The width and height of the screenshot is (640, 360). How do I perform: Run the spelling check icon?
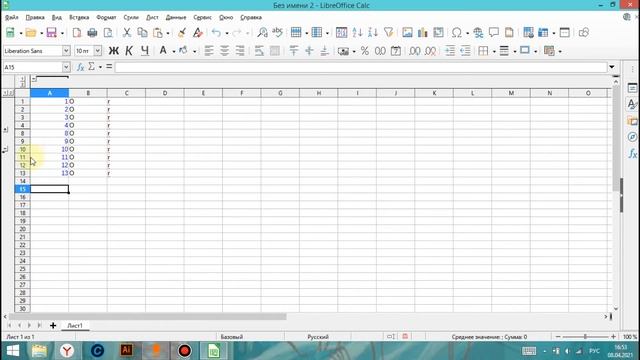tap(278, 32)
